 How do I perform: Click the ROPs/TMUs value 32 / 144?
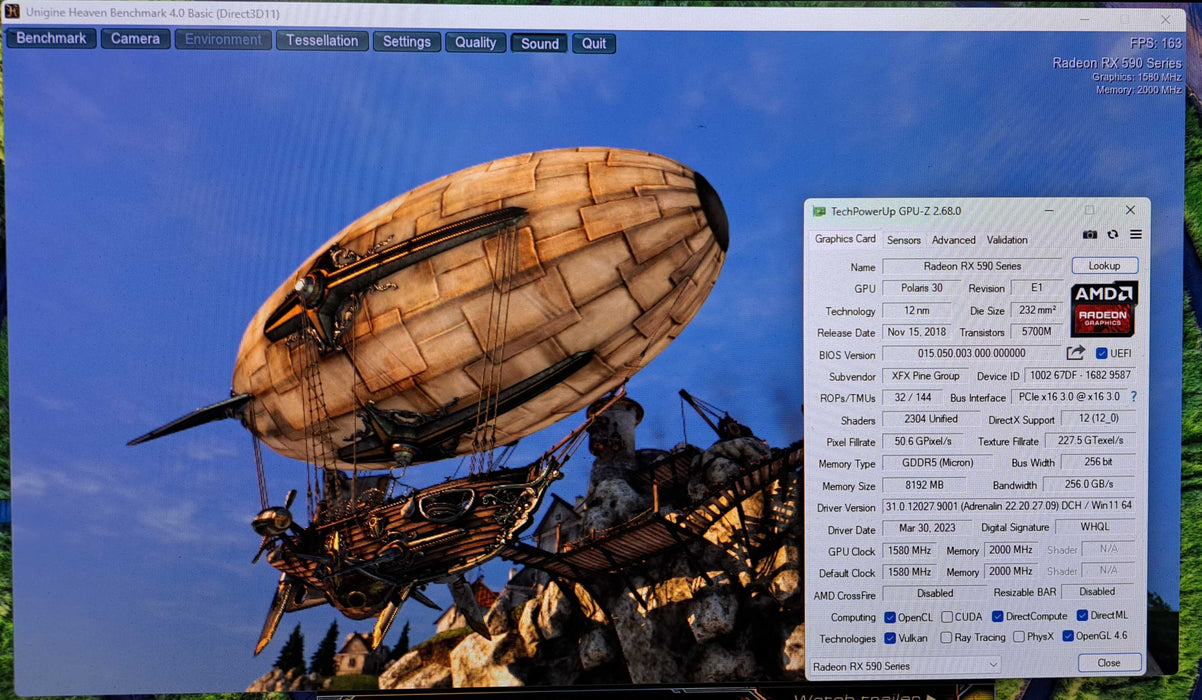(x=912, y=398)
